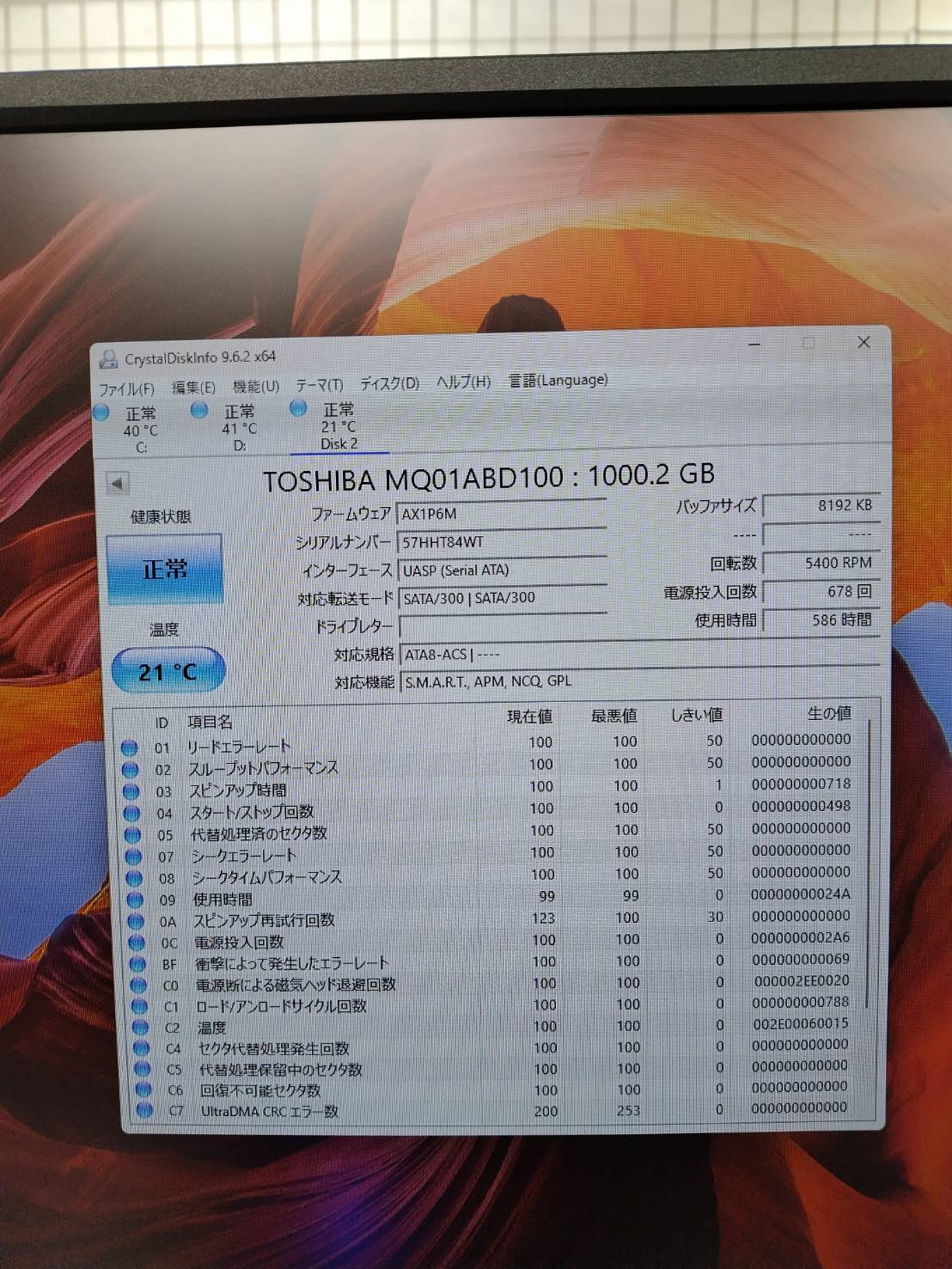Click the しきい値 column header
The height and width of the screenshot is (1269, 952).
coord(696,715)
